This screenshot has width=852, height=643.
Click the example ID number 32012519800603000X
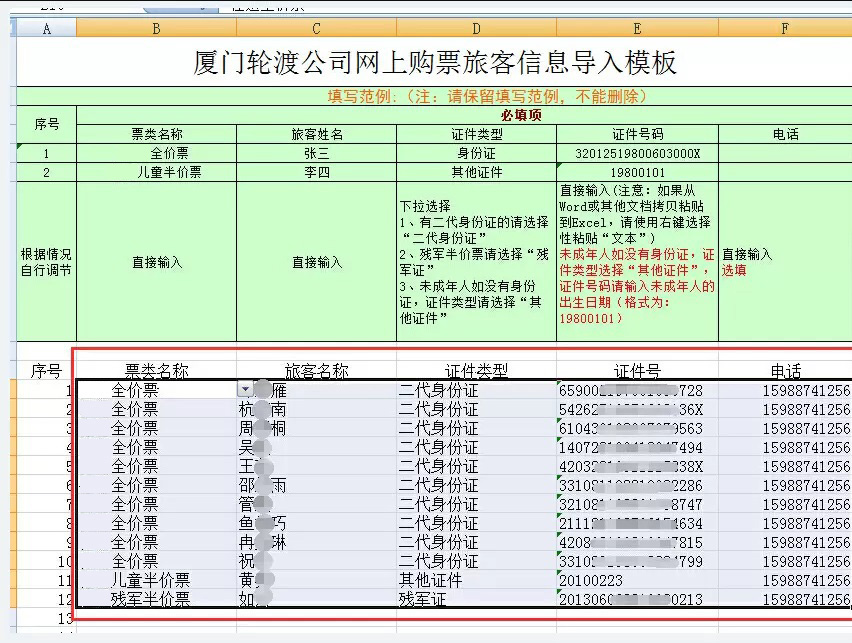[637, 153]
